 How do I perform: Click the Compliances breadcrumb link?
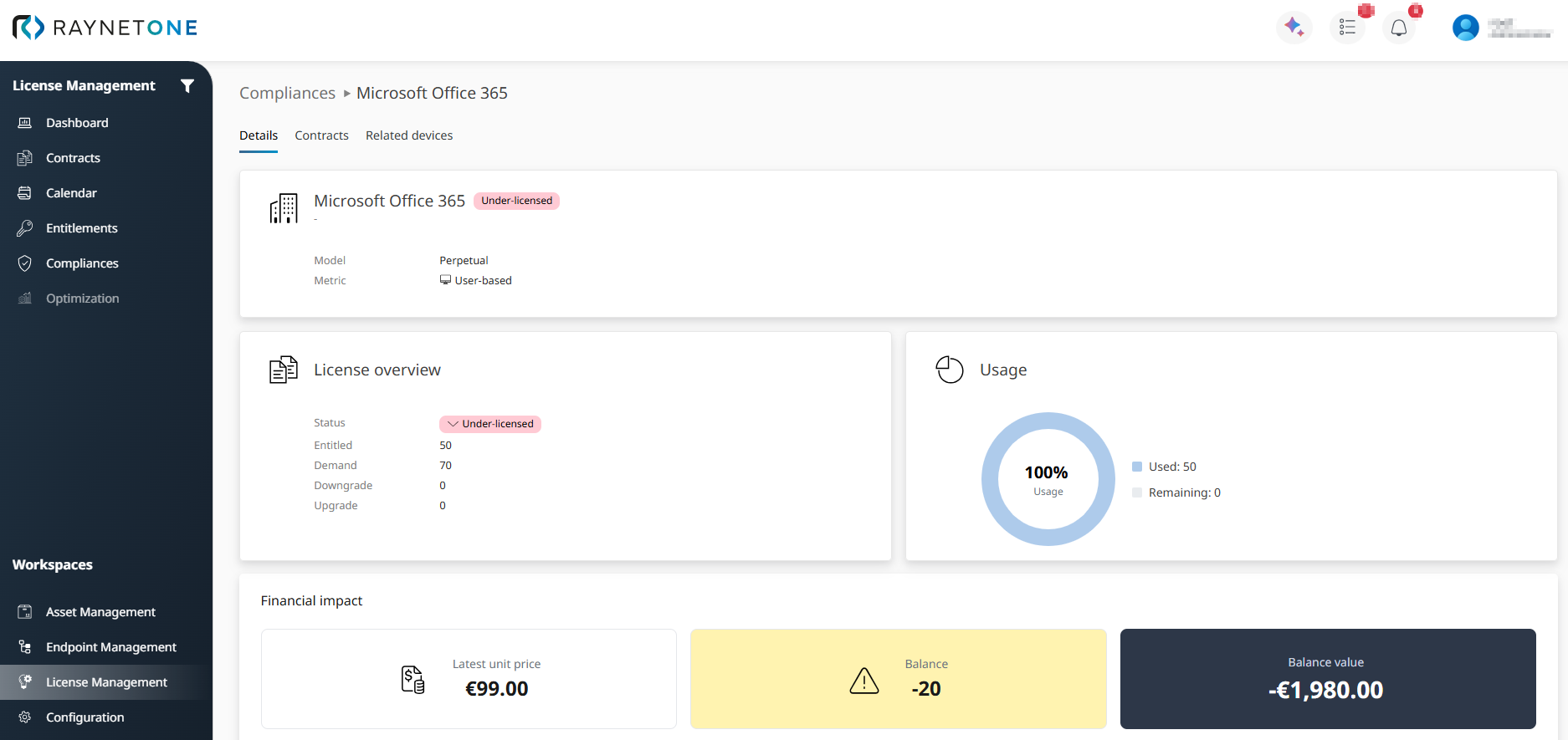pyautogui.click(x=287, y=93)
